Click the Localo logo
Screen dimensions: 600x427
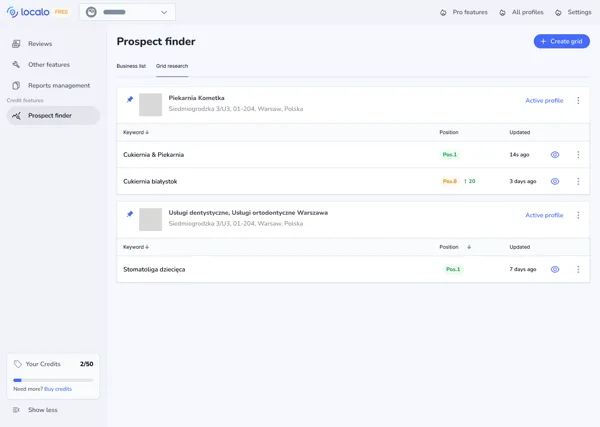(28, 12)
